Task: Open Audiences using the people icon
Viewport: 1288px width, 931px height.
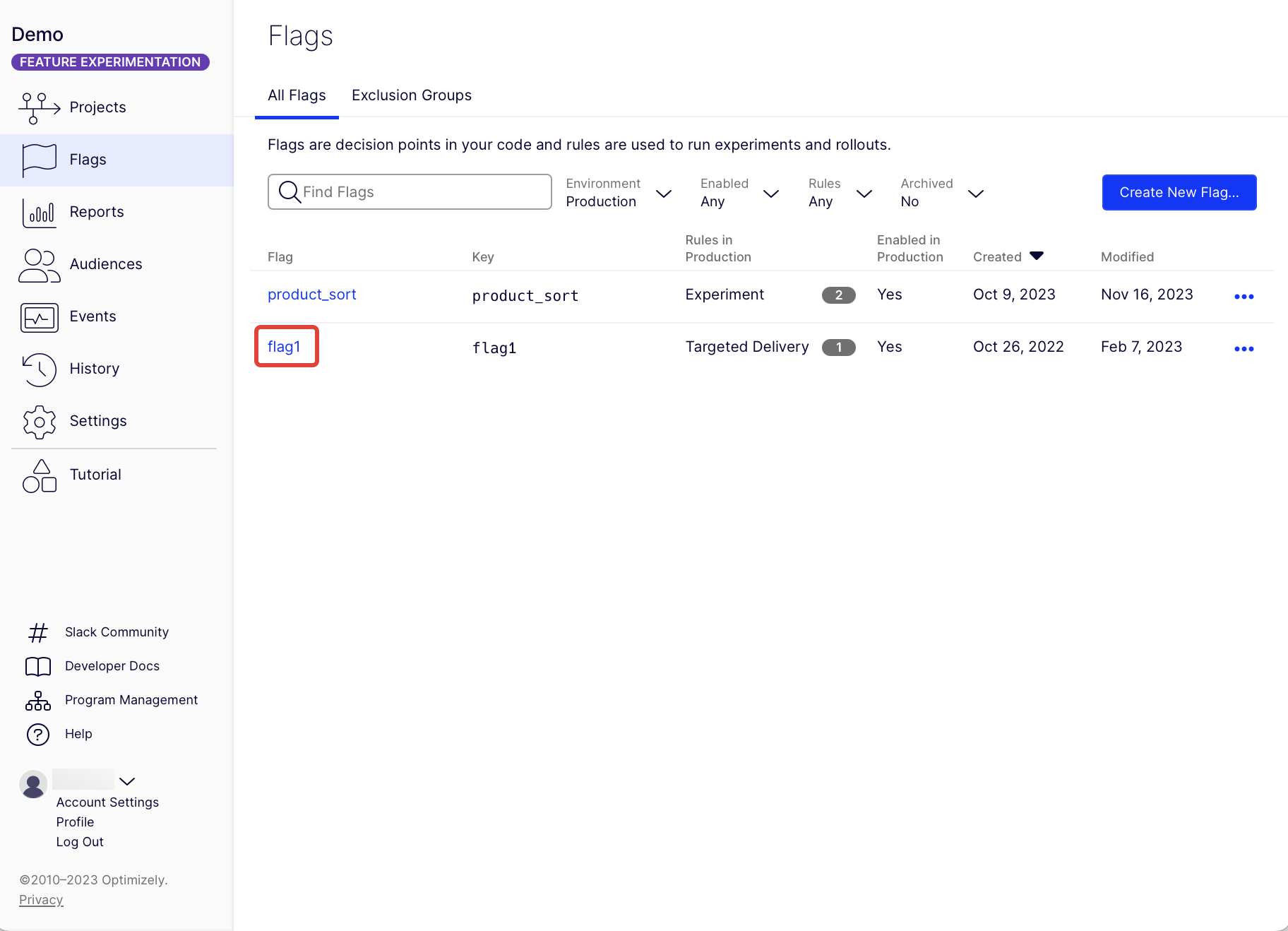Action: click(x=39, y=266)
